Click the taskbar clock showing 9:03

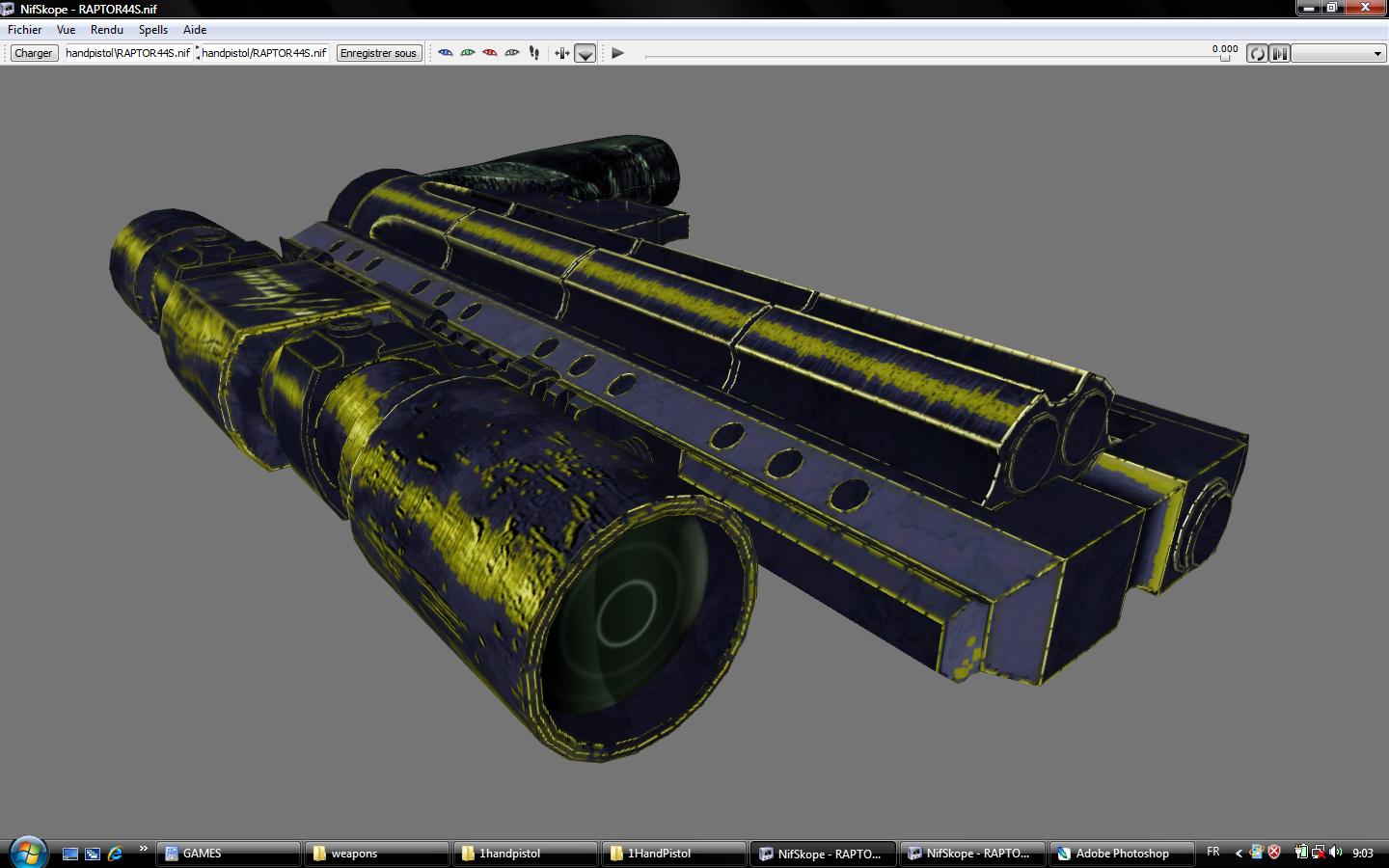[1363, 853]
